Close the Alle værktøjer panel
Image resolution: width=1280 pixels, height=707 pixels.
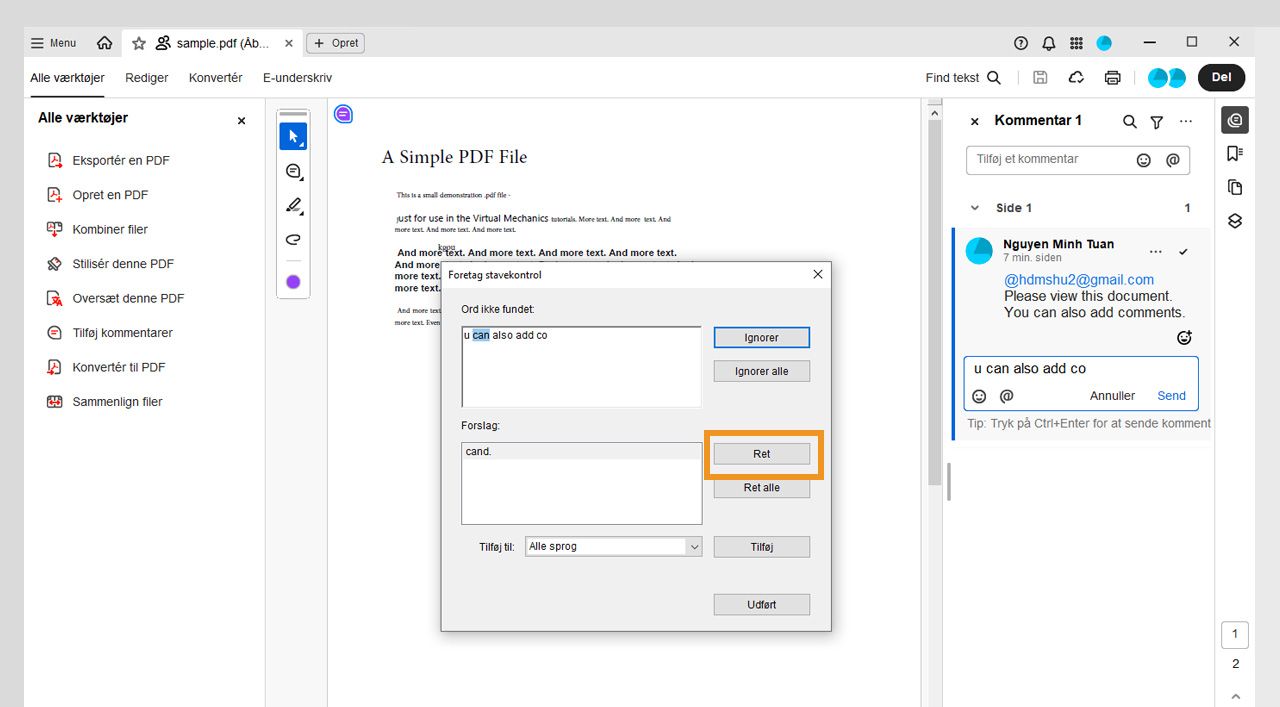click(x=241, y=120)
